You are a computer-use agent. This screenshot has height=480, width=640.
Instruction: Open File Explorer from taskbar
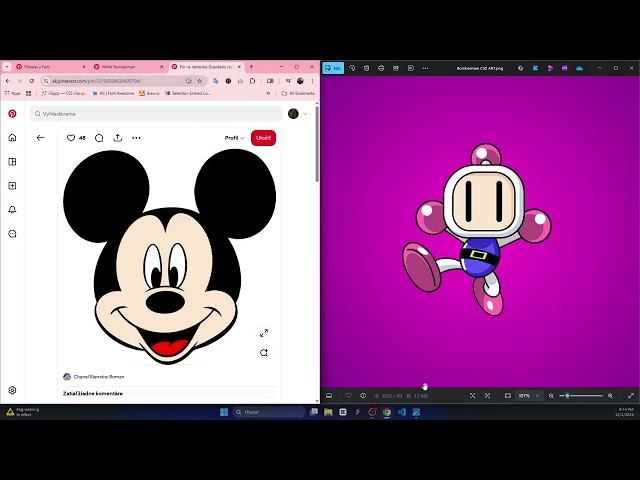click(x=328, y=412)
